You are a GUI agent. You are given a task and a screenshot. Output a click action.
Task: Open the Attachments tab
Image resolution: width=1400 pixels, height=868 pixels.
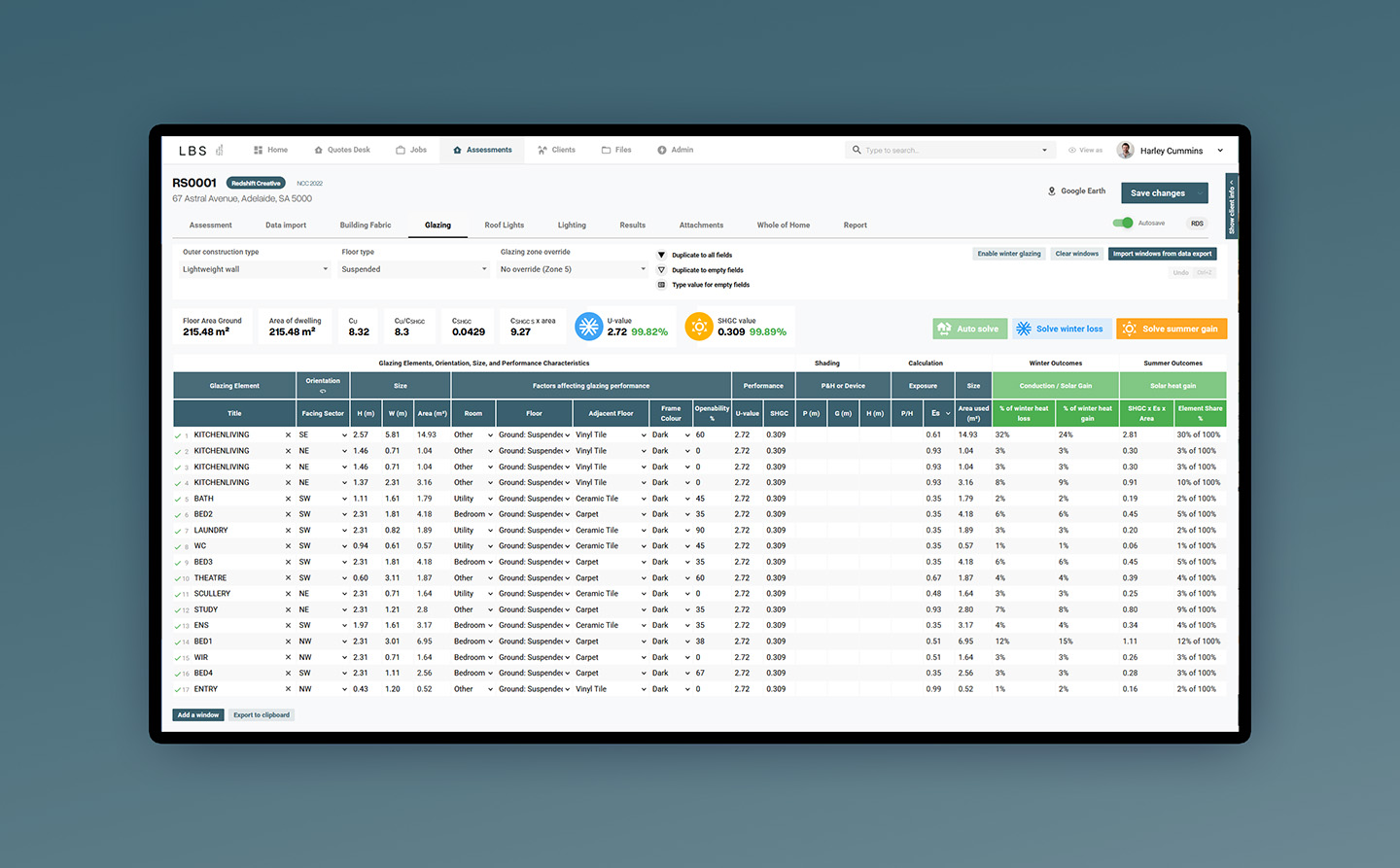[x=701, y=225]
